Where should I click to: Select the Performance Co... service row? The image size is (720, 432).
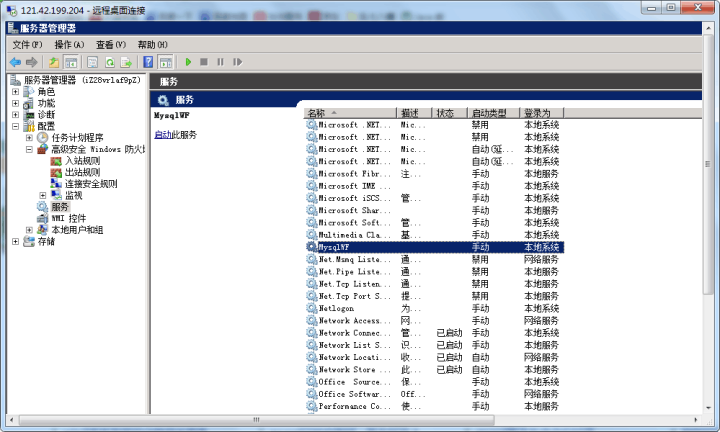pyautogui.click(x=434, y=406)
